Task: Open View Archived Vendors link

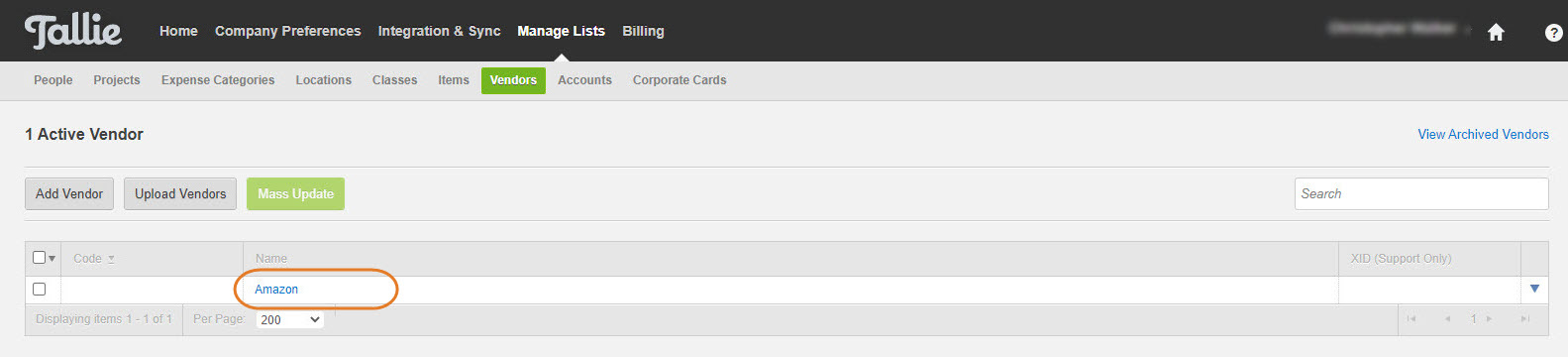Action: pyautogui.click(x=1483, y=134)
